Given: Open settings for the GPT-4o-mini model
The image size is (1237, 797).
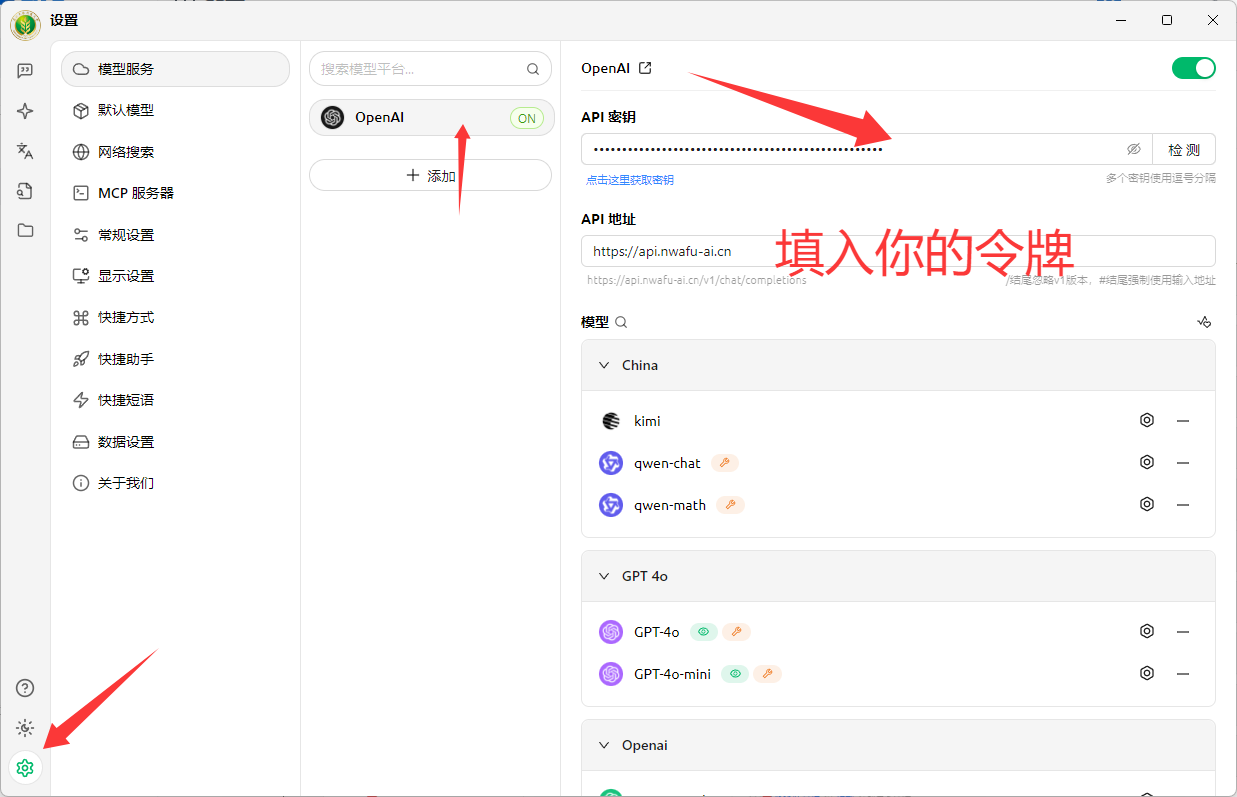Looking at the screenshot, I should point(1147,674).
